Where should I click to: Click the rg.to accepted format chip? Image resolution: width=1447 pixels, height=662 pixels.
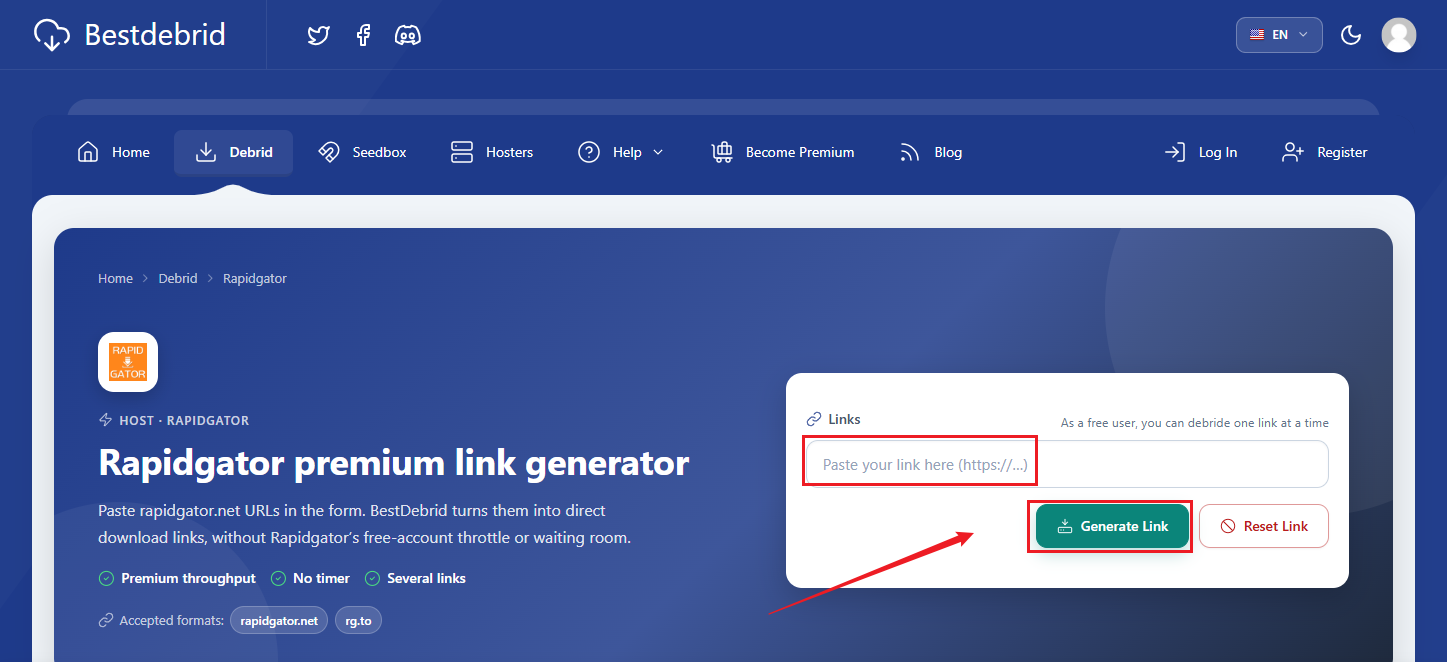(x=358, y=621)
